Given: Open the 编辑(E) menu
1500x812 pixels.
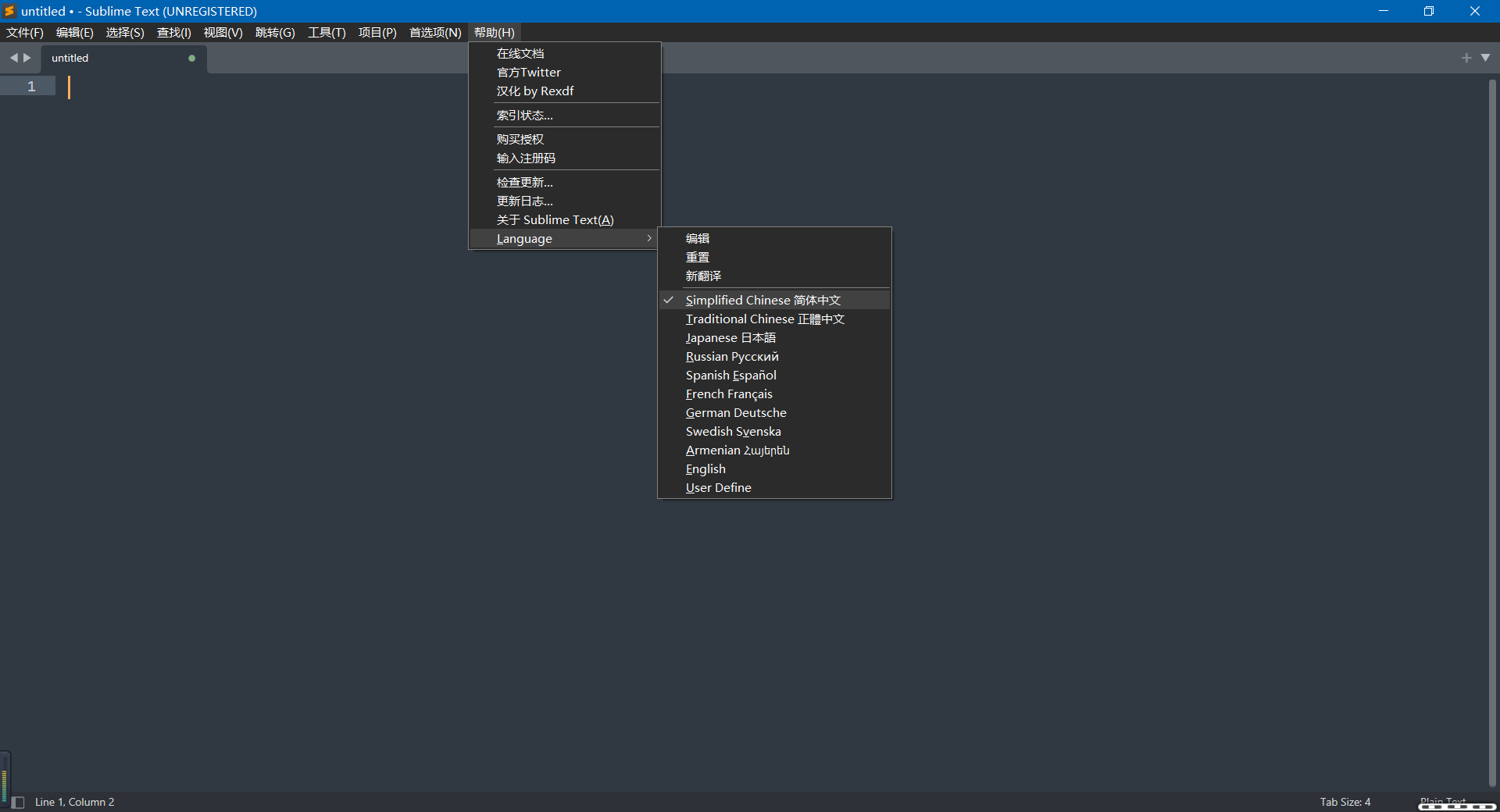Looking at the screenshot, I should (x=75, y=33).
